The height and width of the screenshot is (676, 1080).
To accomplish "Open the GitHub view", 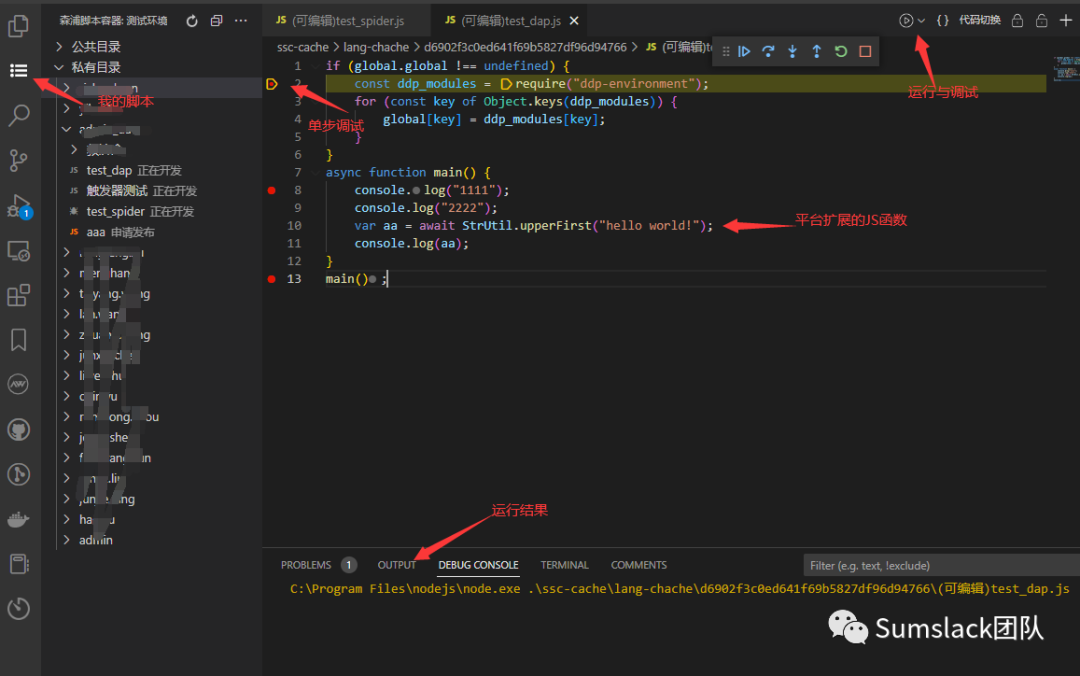I will (19, 429).
